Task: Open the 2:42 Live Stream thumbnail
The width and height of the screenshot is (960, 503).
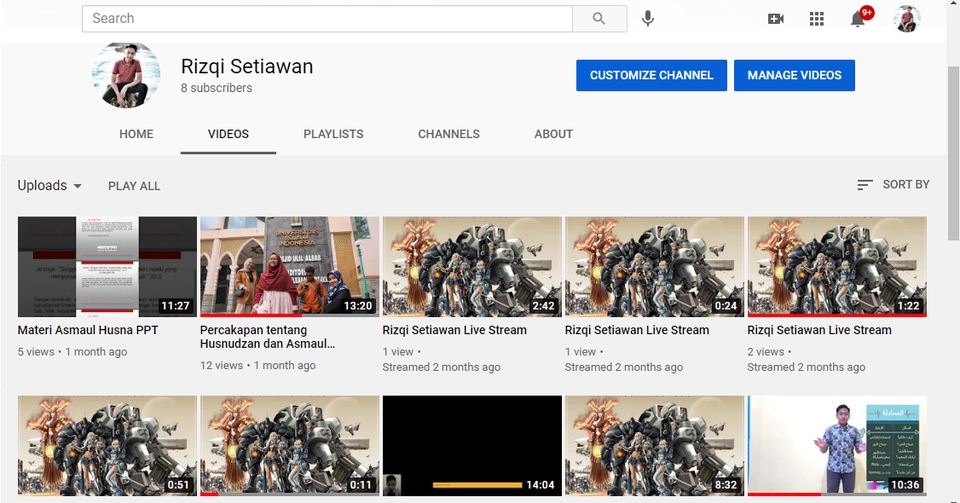Action: coord(472,266)
